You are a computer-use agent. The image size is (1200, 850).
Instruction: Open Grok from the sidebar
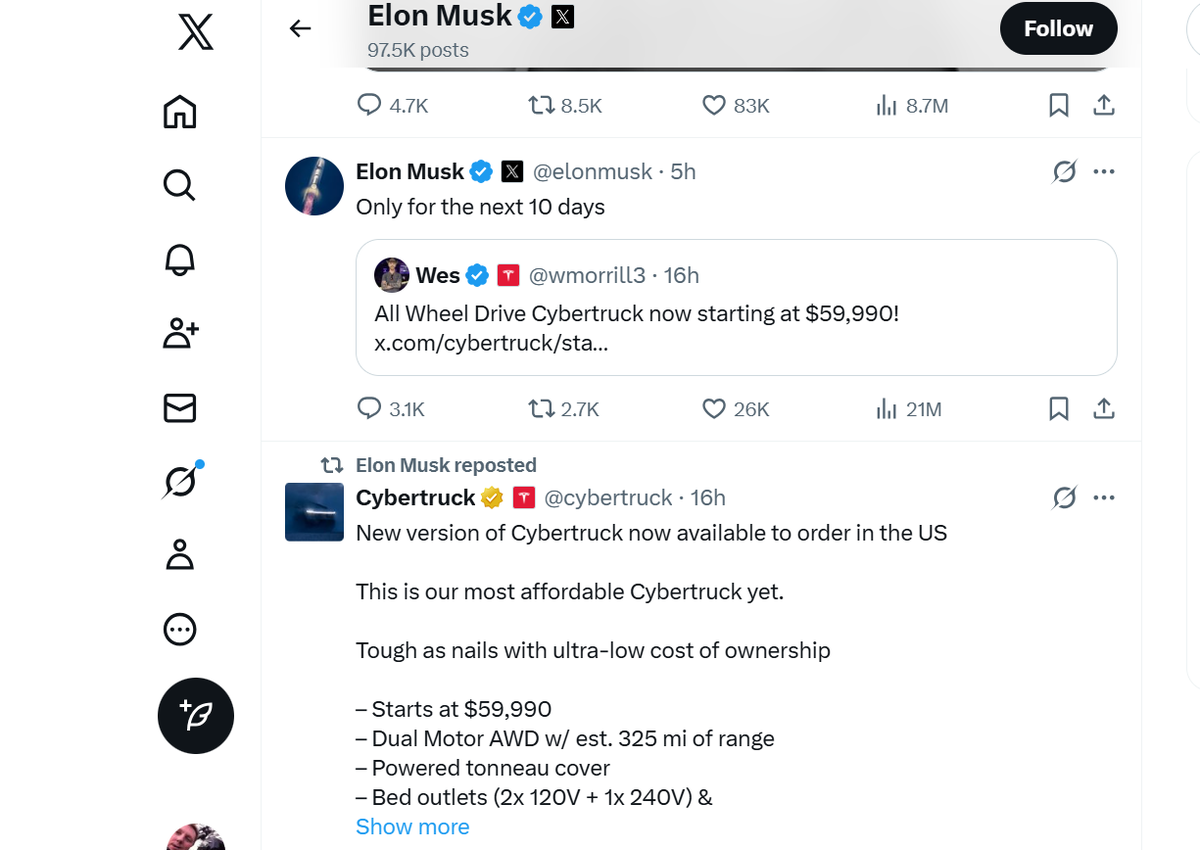click(x=180, y=480)
